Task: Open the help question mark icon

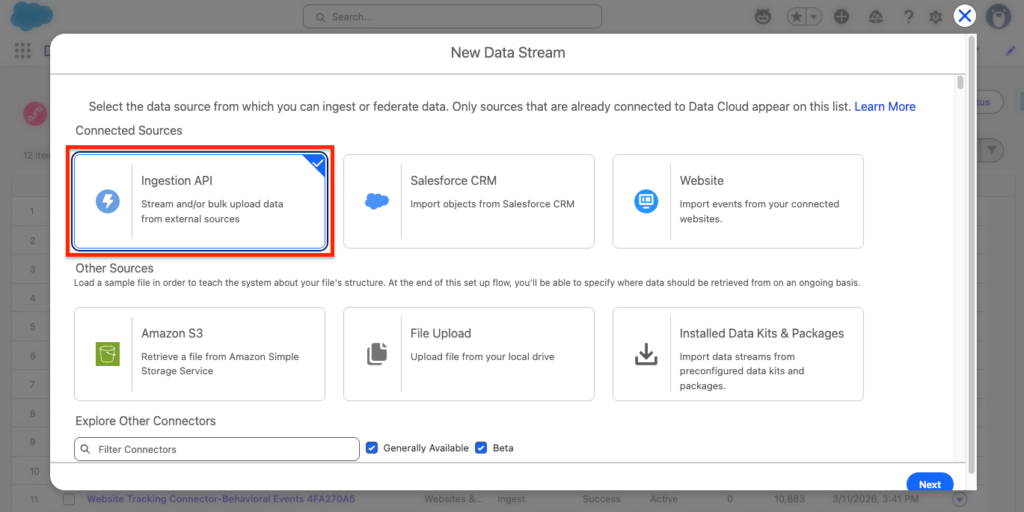Action: click(908, 17)
